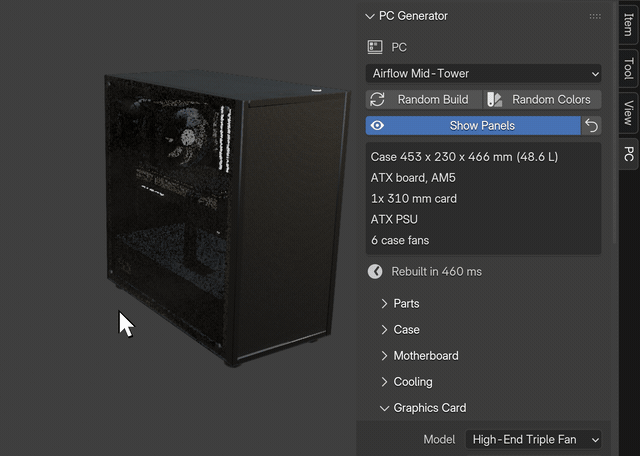Image resolution: width=640 pixels, height=456 pixels.
Task: Click the 1x 310 mm card text
Action: (413, 198)
